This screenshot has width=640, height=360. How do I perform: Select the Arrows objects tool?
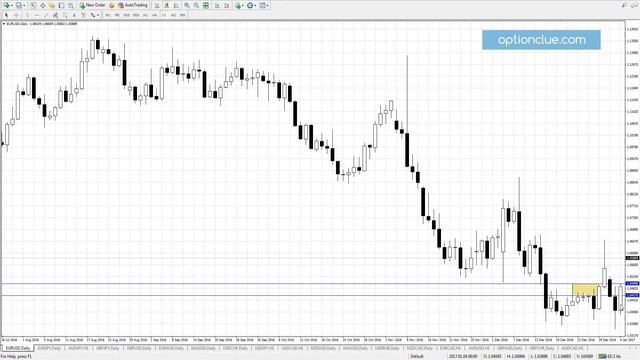[x=93, y=15]
